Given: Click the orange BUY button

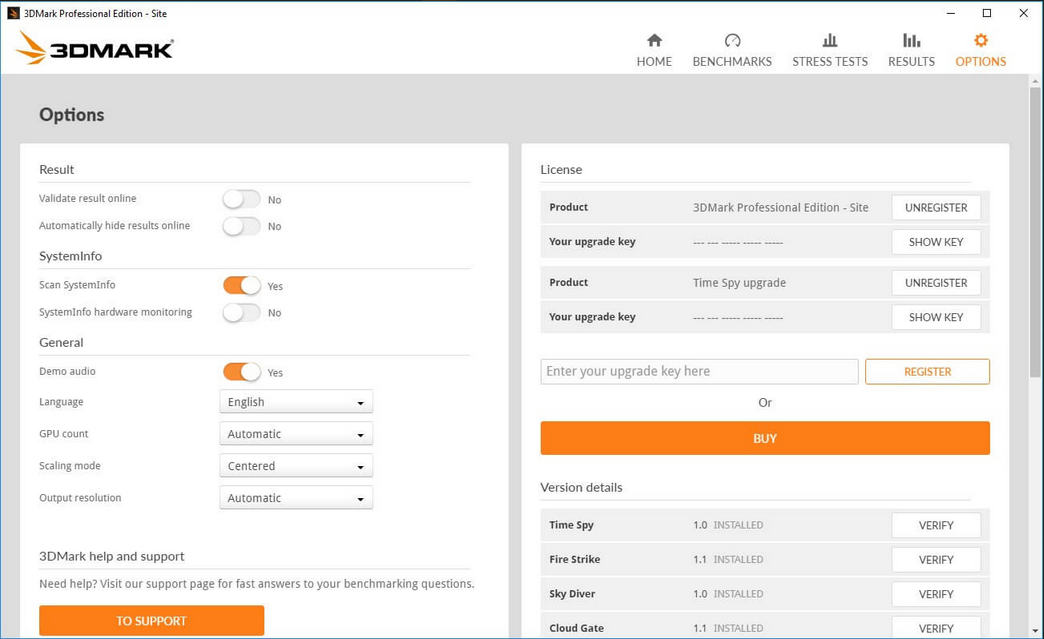Looking at the screenshot, I should pyautogui.click(x=765, y=438).
